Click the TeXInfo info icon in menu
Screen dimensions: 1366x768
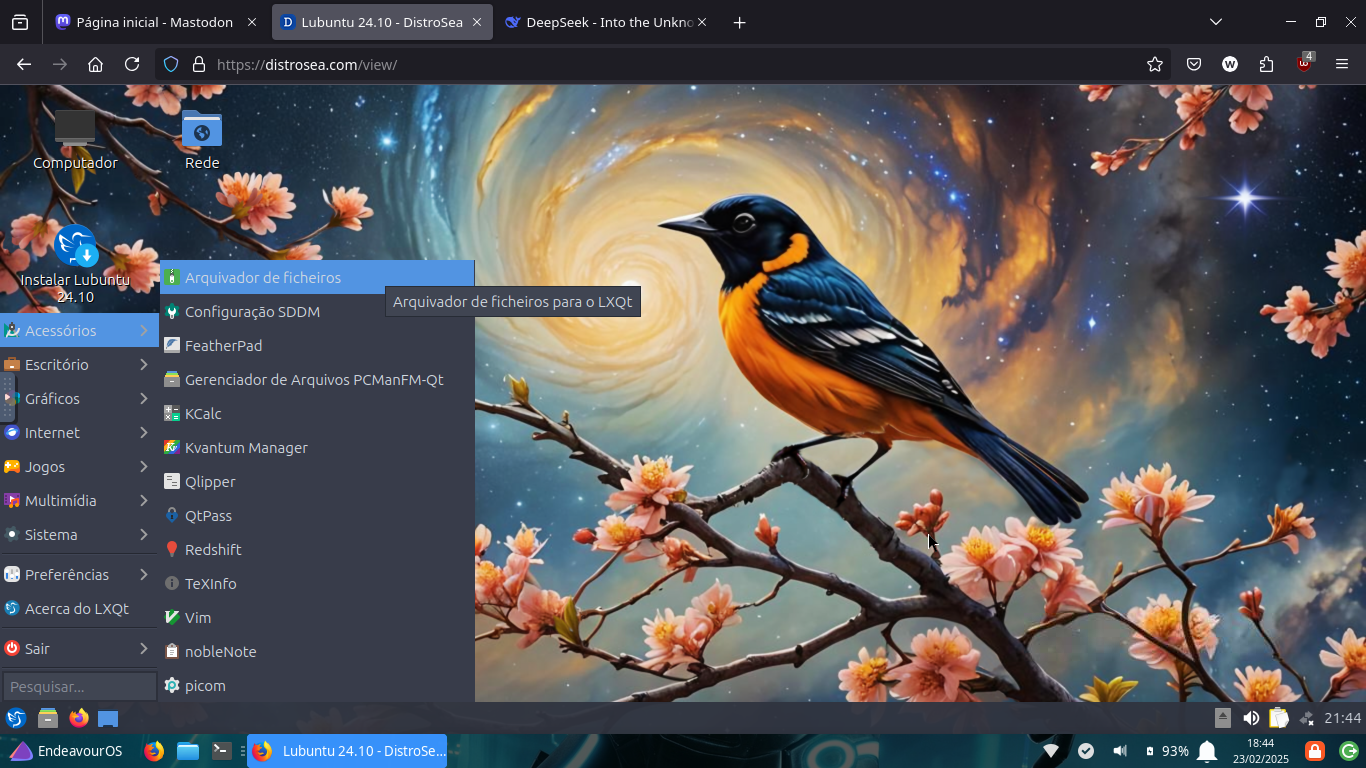172,584
